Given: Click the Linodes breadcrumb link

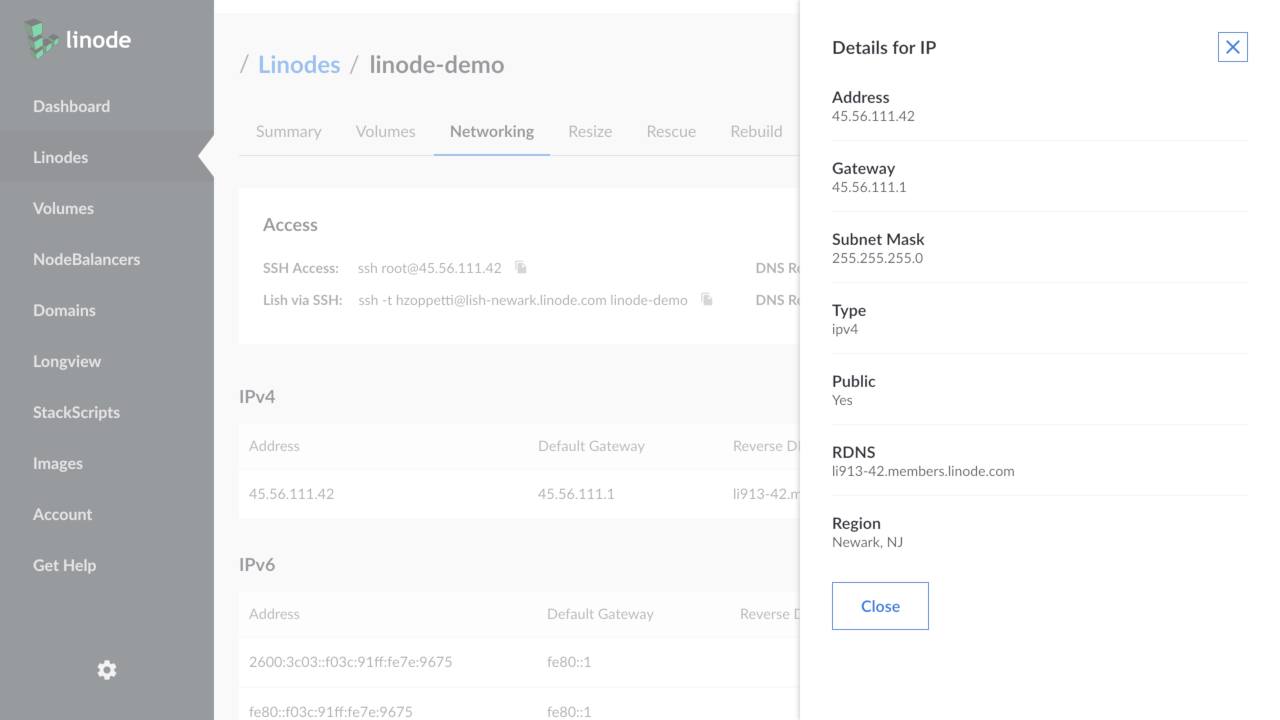Looking at the screenshot, I should click(299, 64).
